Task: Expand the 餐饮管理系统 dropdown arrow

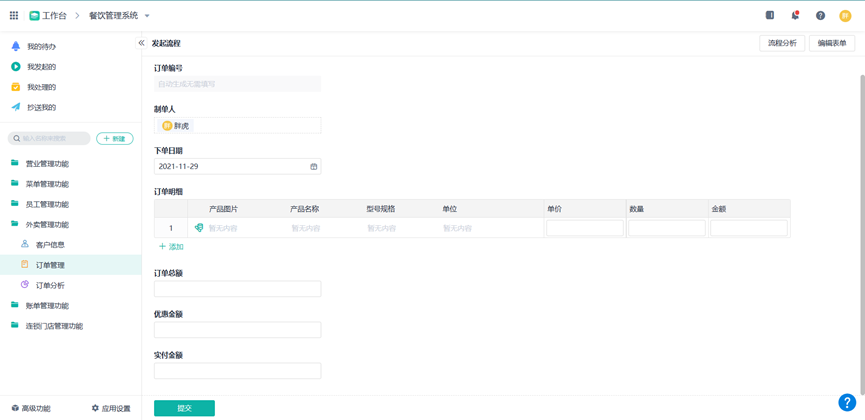Action: pos(147,16)
